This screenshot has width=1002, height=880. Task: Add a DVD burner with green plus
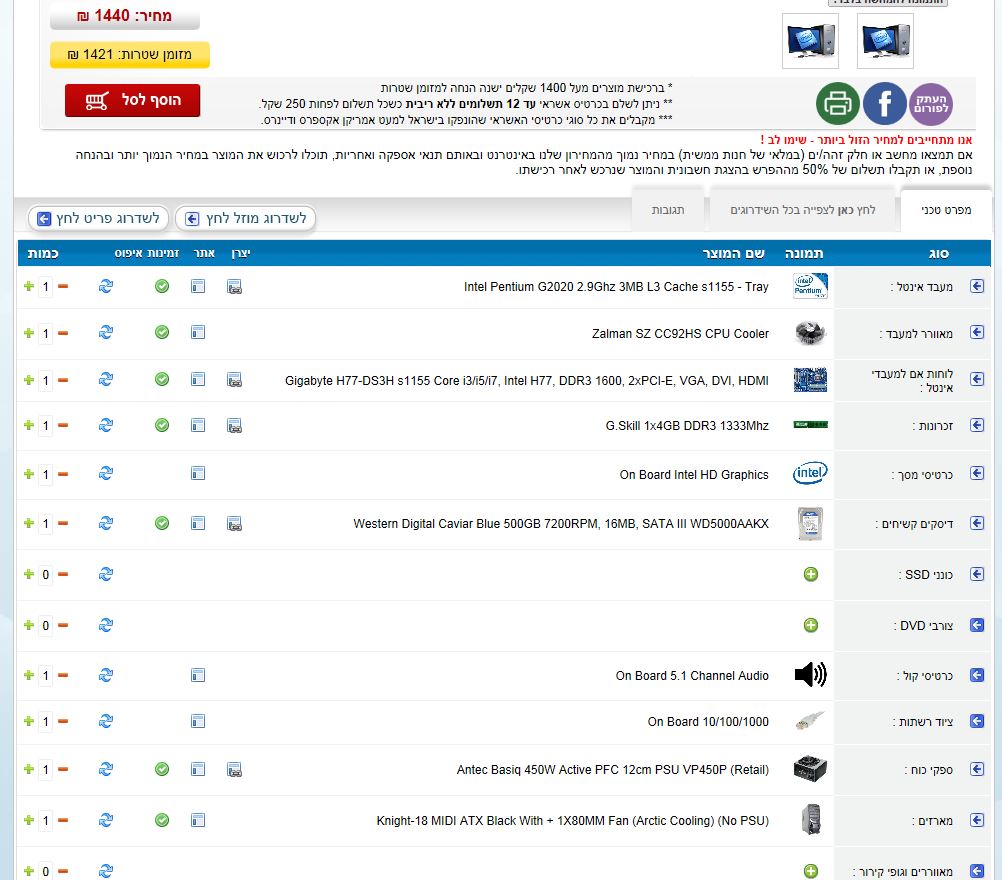pos(811,625)
